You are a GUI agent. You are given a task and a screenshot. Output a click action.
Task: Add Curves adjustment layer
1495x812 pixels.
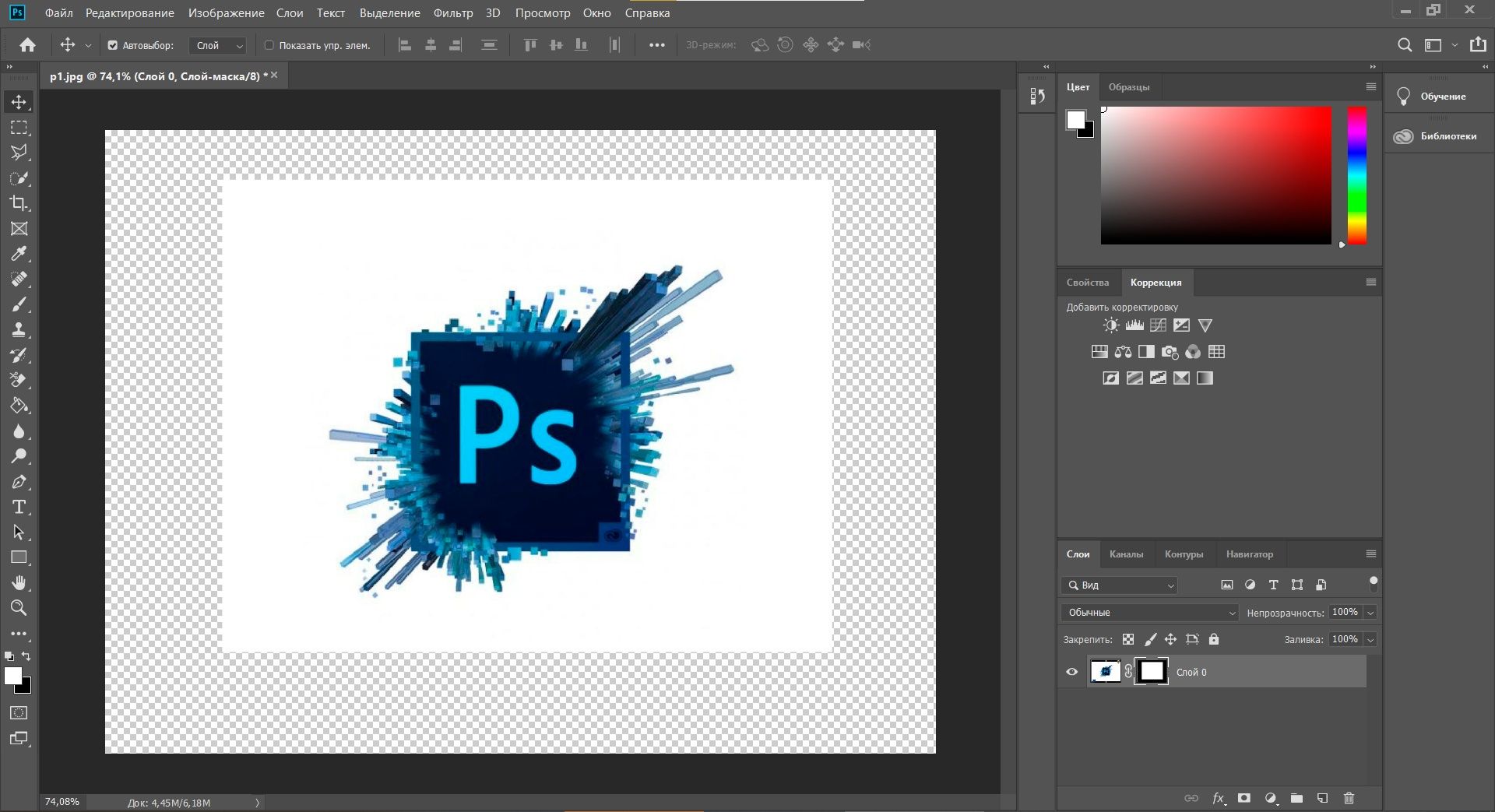(1158, 325)
